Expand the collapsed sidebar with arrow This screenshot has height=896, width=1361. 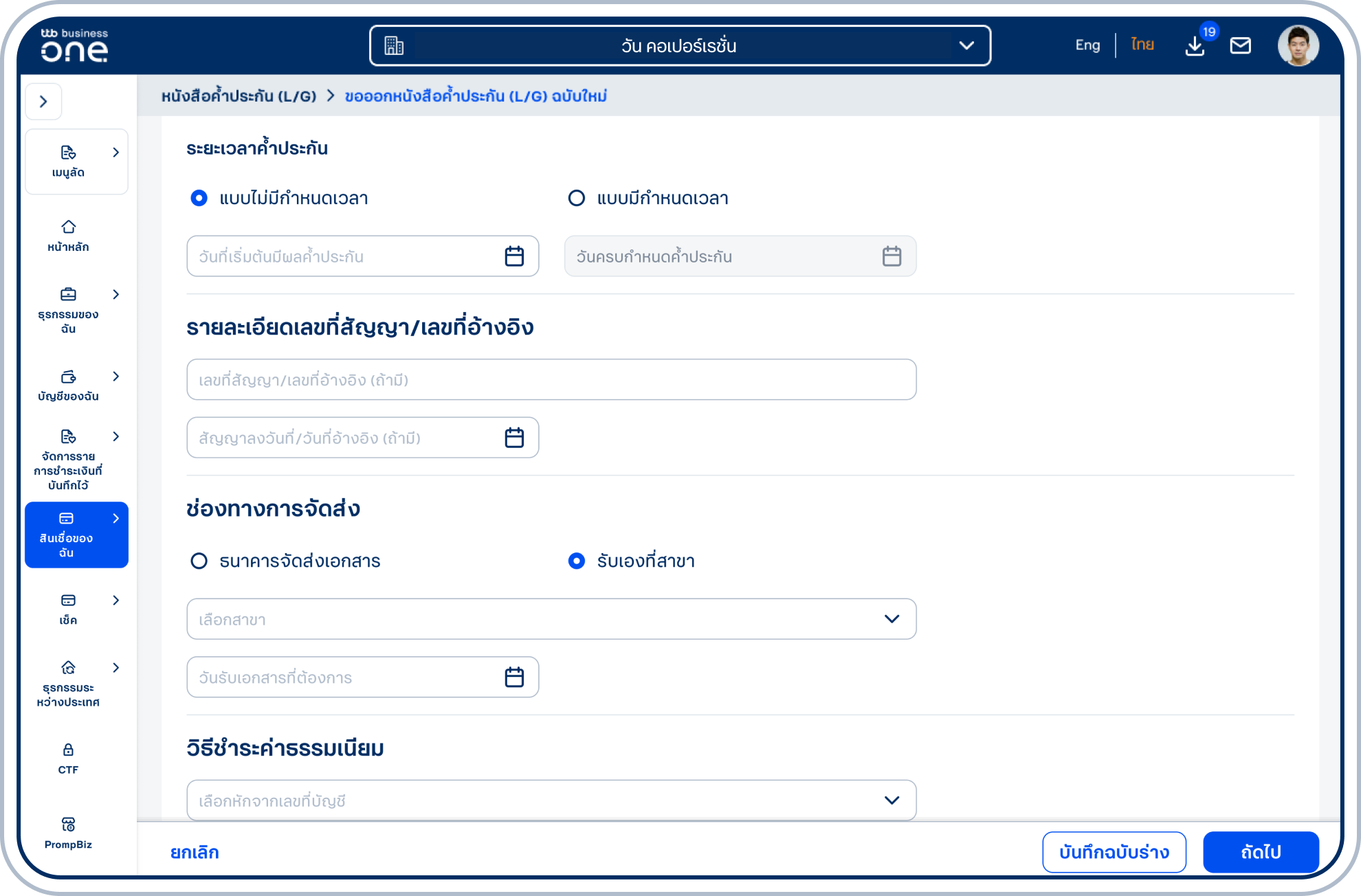click(x=43, y=102)
